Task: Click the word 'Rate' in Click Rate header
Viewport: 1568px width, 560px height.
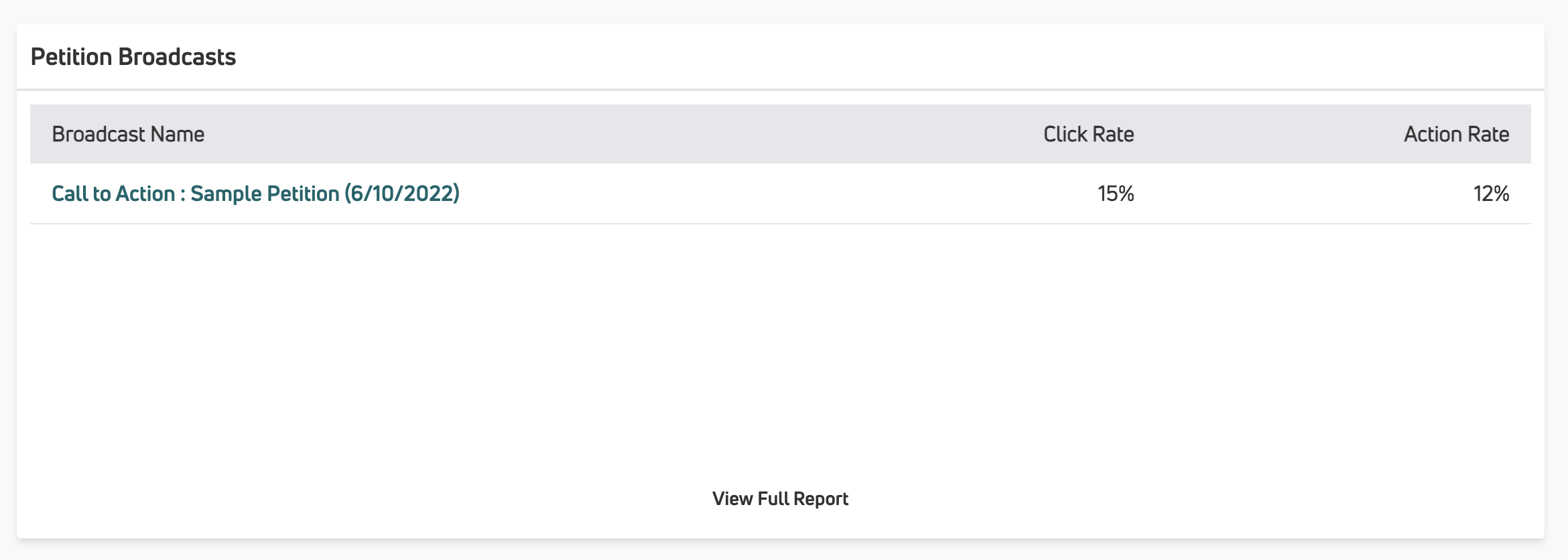Action: click(x=1113, y=135)
